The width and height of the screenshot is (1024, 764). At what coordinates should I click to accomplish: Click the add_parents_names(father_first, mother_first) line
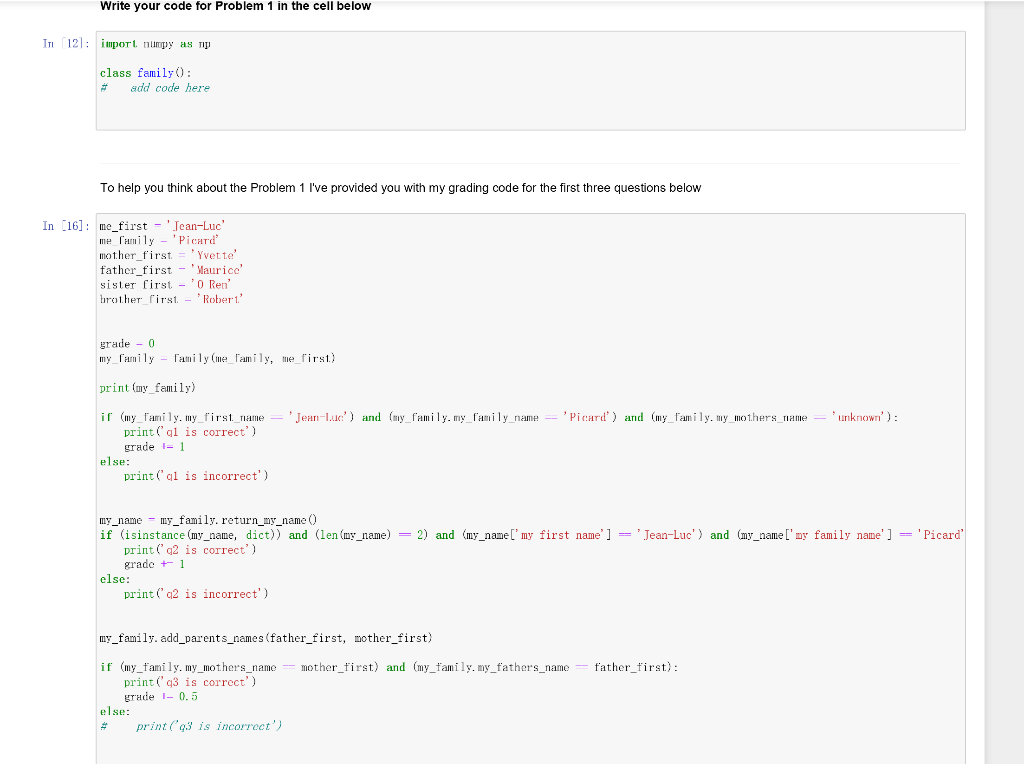coord(266,638)
